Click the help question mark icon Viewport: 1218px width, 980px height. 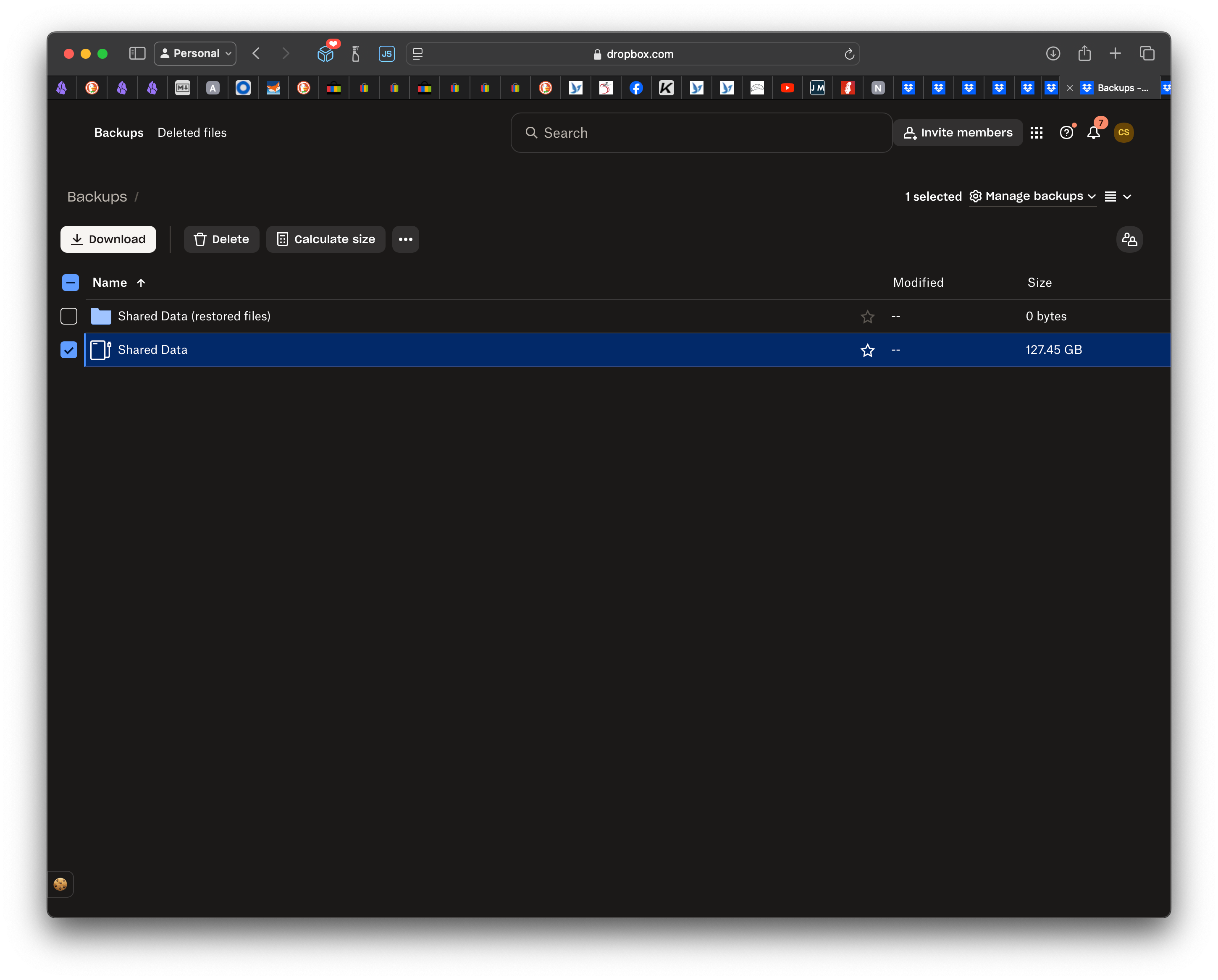click(x=1066, y=133)
